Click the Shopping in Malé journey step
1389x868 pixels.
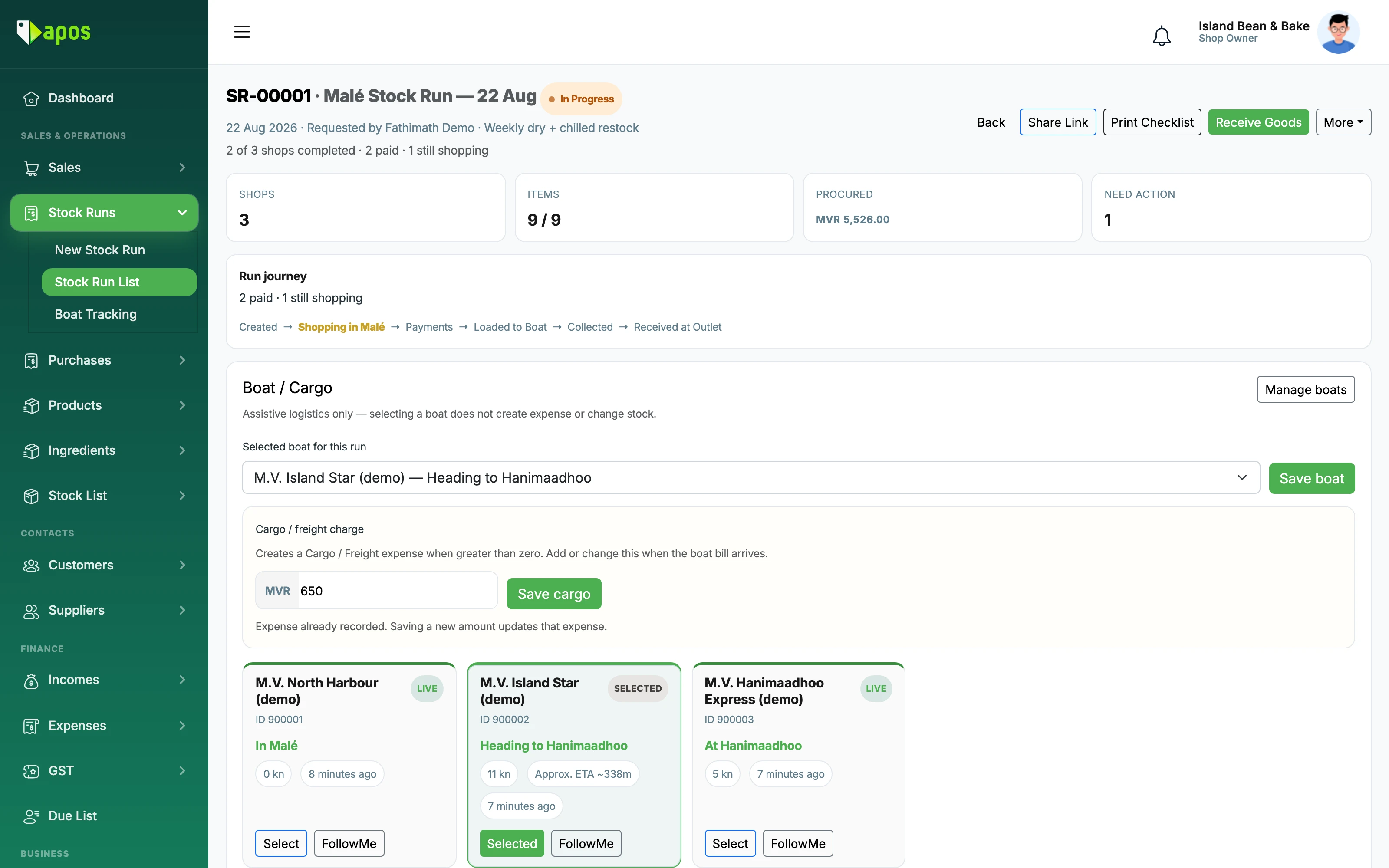(x=341, y=327)
